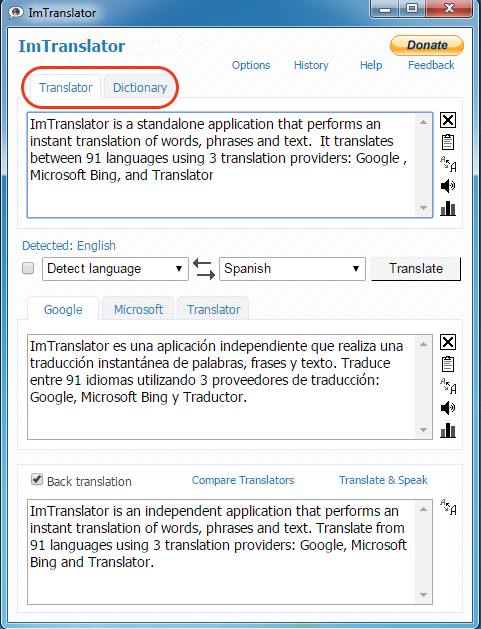Click the font size icon beside the back translation

448,507
